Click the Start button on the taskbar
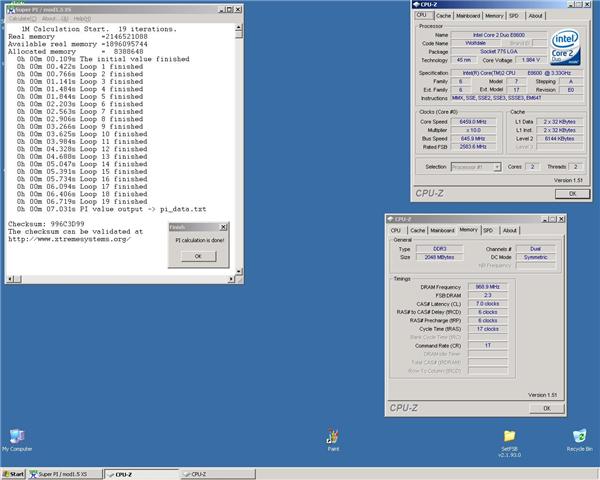The height and width of the screenshot is (480, 600). click(x=13, y=474)
